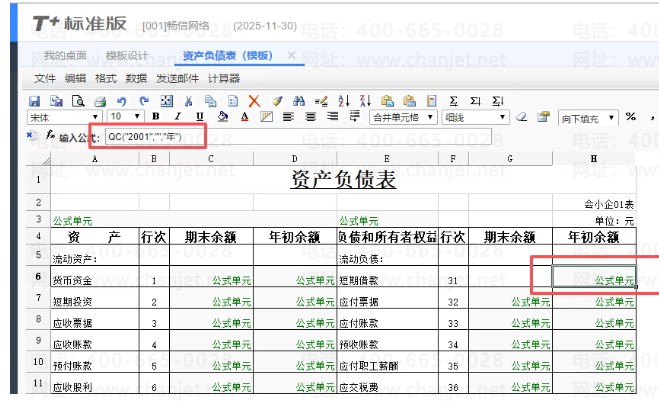Click the 货币资金 cell

click(x=95, y=277)
